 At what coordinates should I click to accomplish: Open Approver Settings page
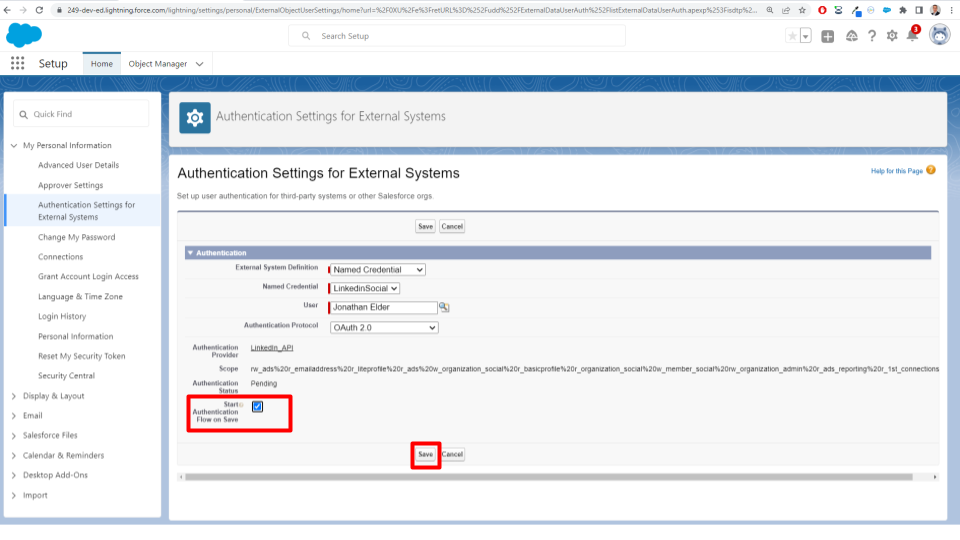tap(70, 185)
